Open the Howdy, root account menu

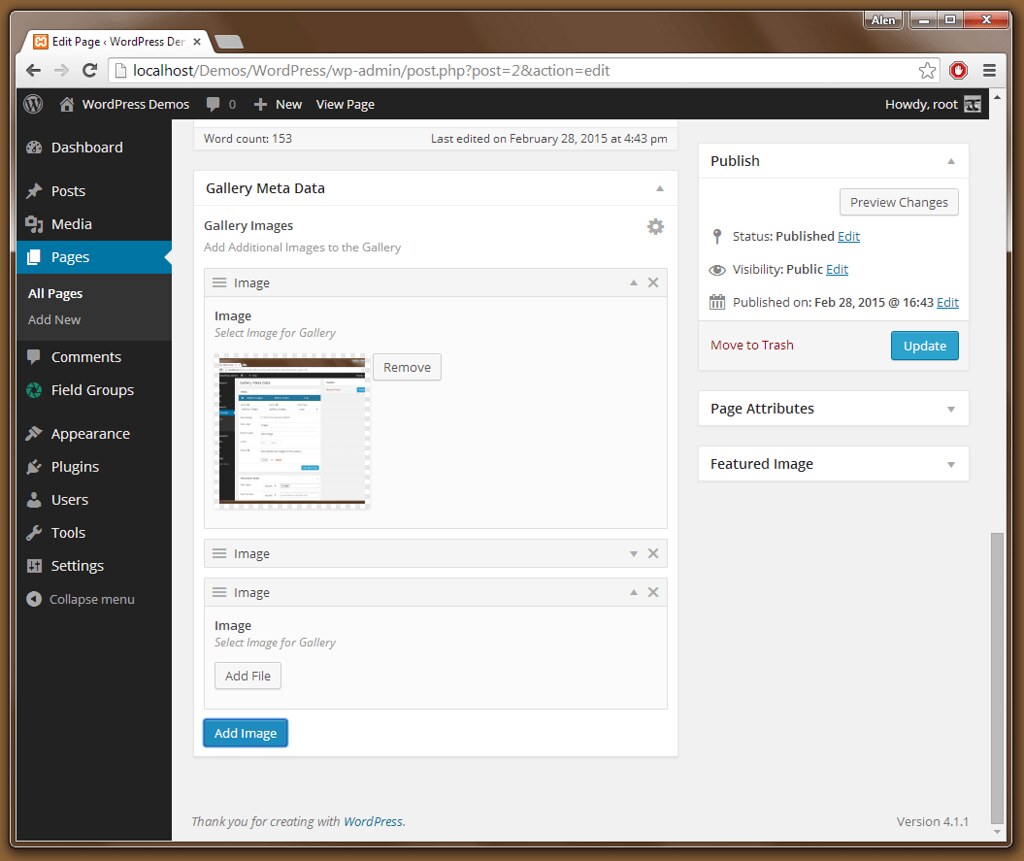click(933, 105)
